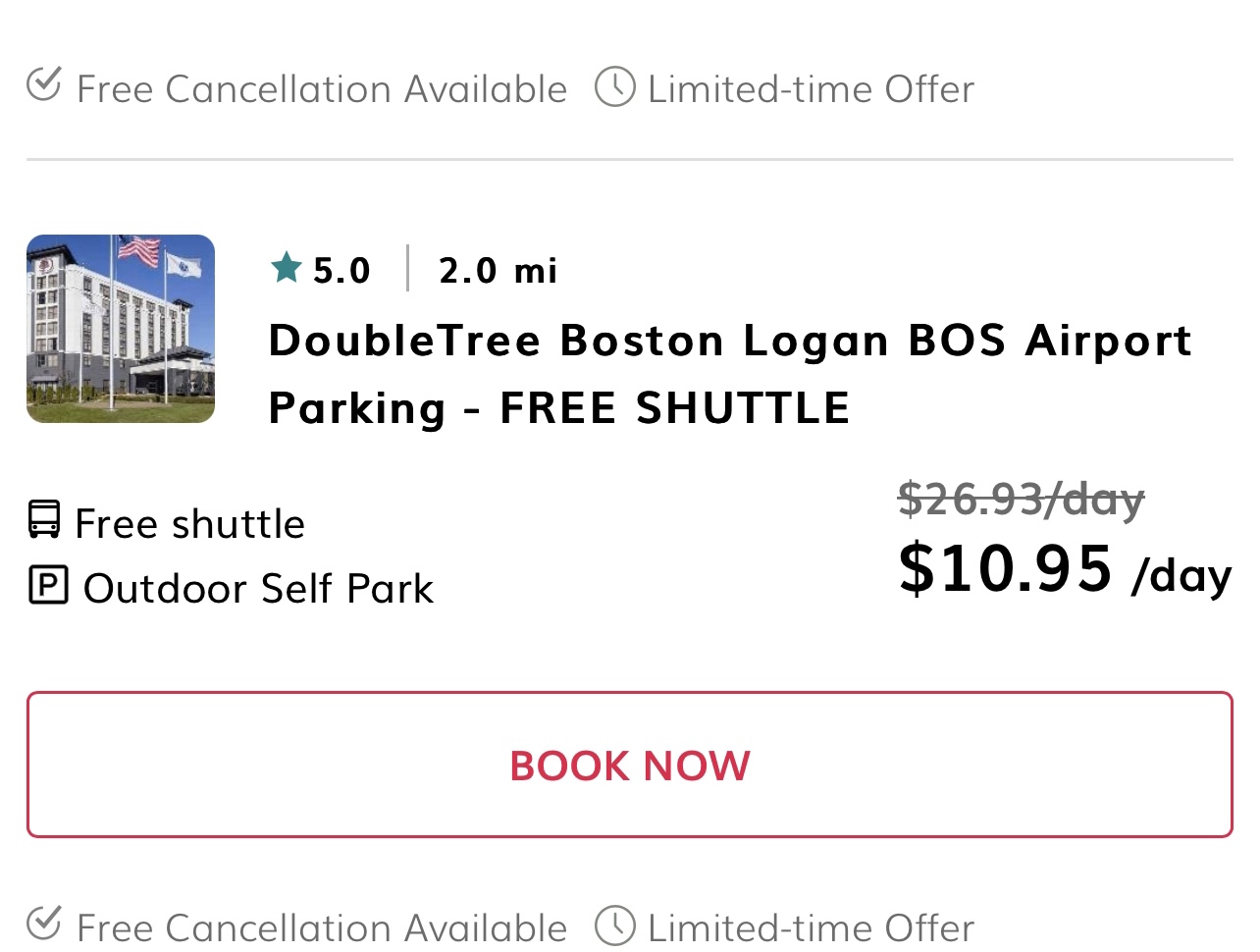Click Limited-time Offer text below BOOK NOW
This screenshot has height=952, width=1260.
811,927
